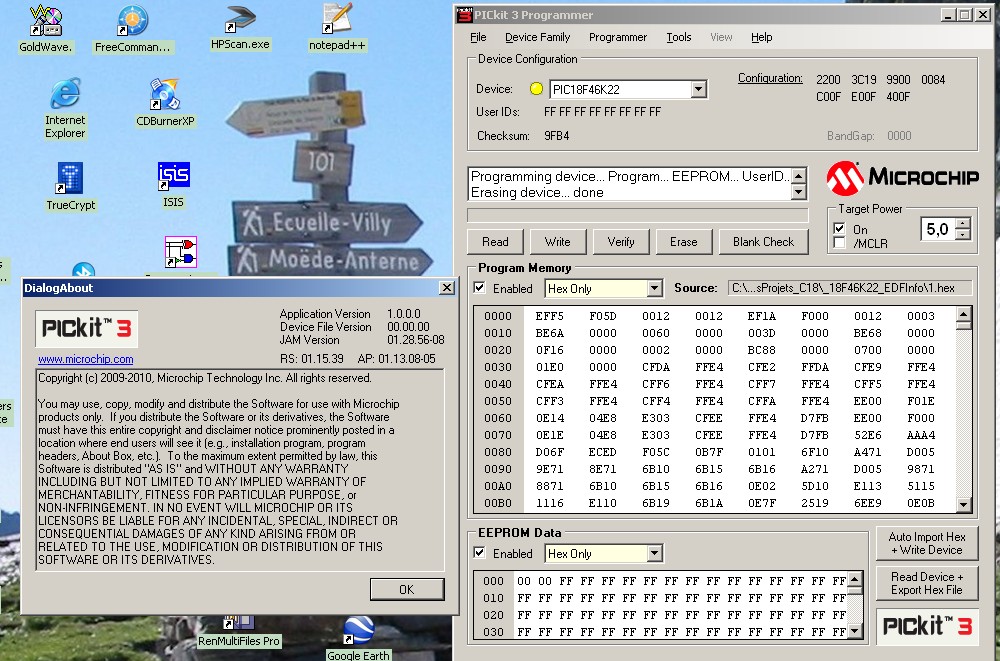Open the Device Family menu
Image resolution: width=1000 pixels, height=661 pixels.
pos(538,37)
